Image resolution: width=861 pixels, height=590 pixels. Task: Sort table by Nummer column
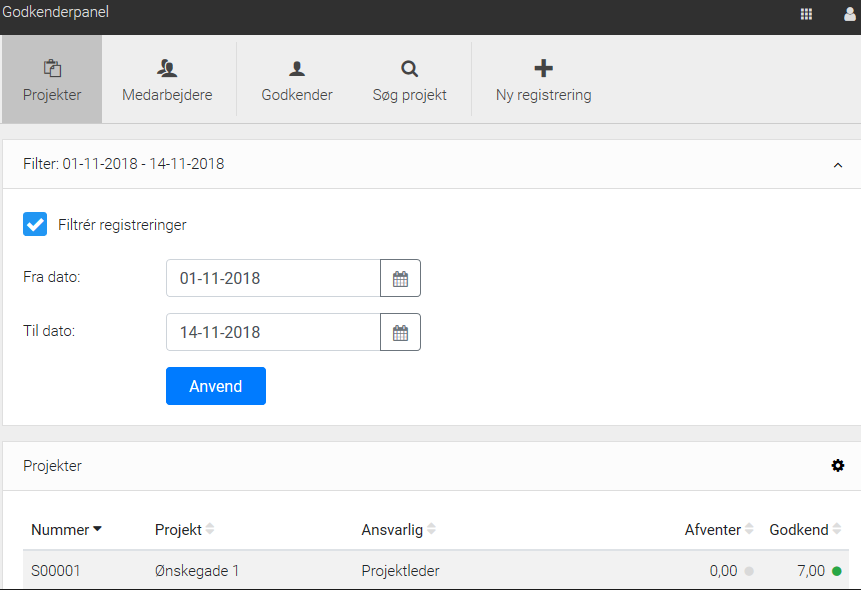click(x=66, y=530)
